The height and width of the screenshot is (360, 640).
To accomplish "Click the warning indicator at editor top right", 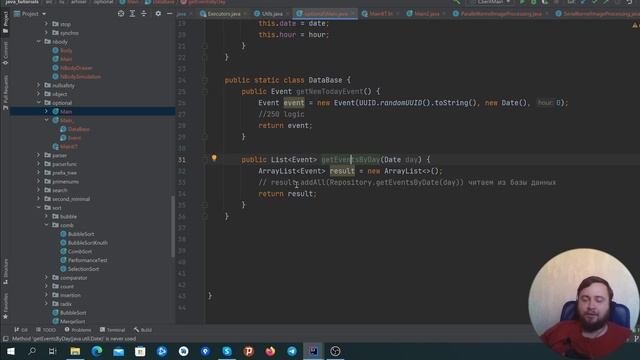I will (x=636, y=25).
